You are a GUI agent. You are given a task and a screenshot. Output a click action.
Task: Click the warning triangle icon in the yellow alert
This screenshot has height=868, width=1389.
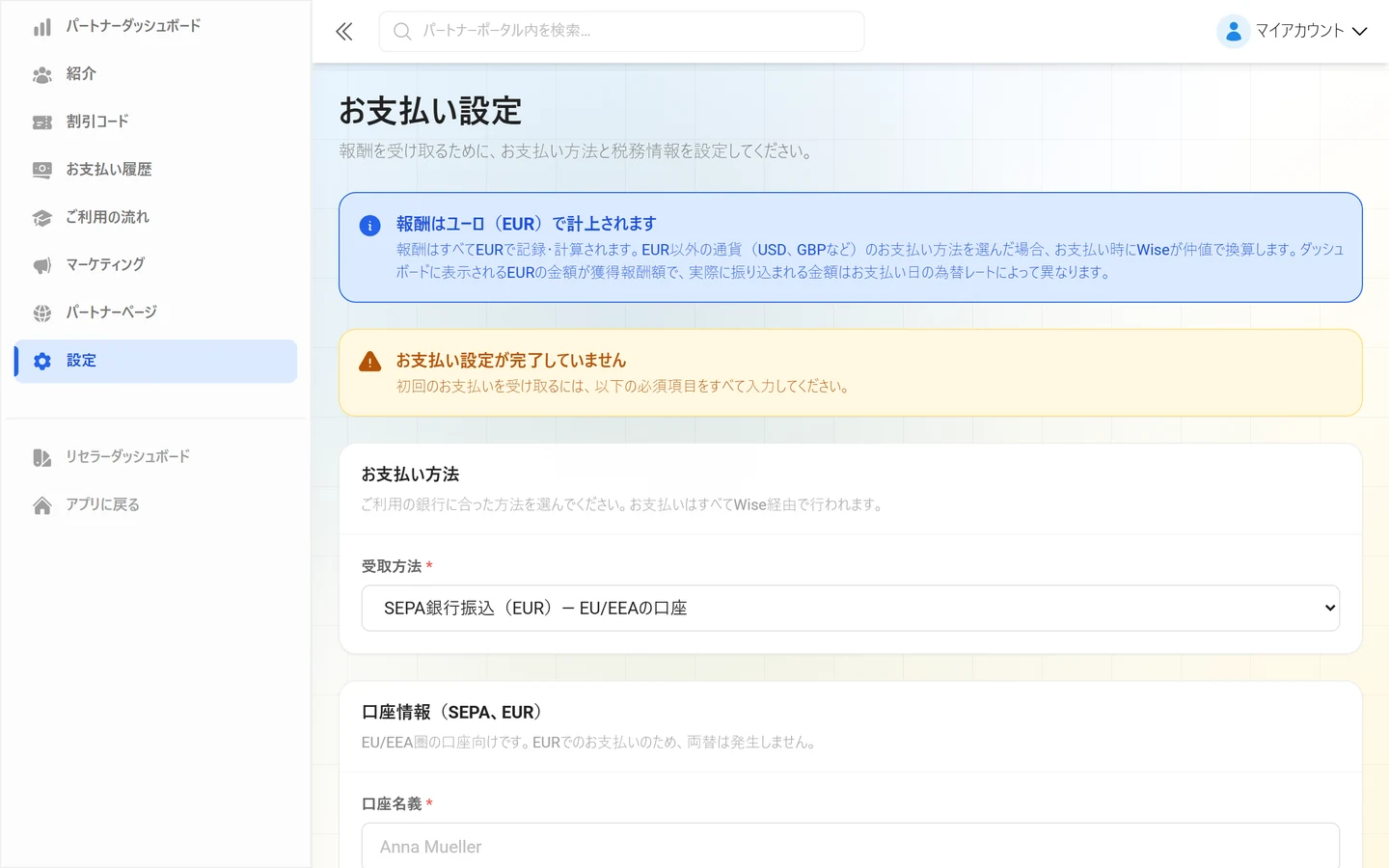pyautogui.click(x=369, y=362)
